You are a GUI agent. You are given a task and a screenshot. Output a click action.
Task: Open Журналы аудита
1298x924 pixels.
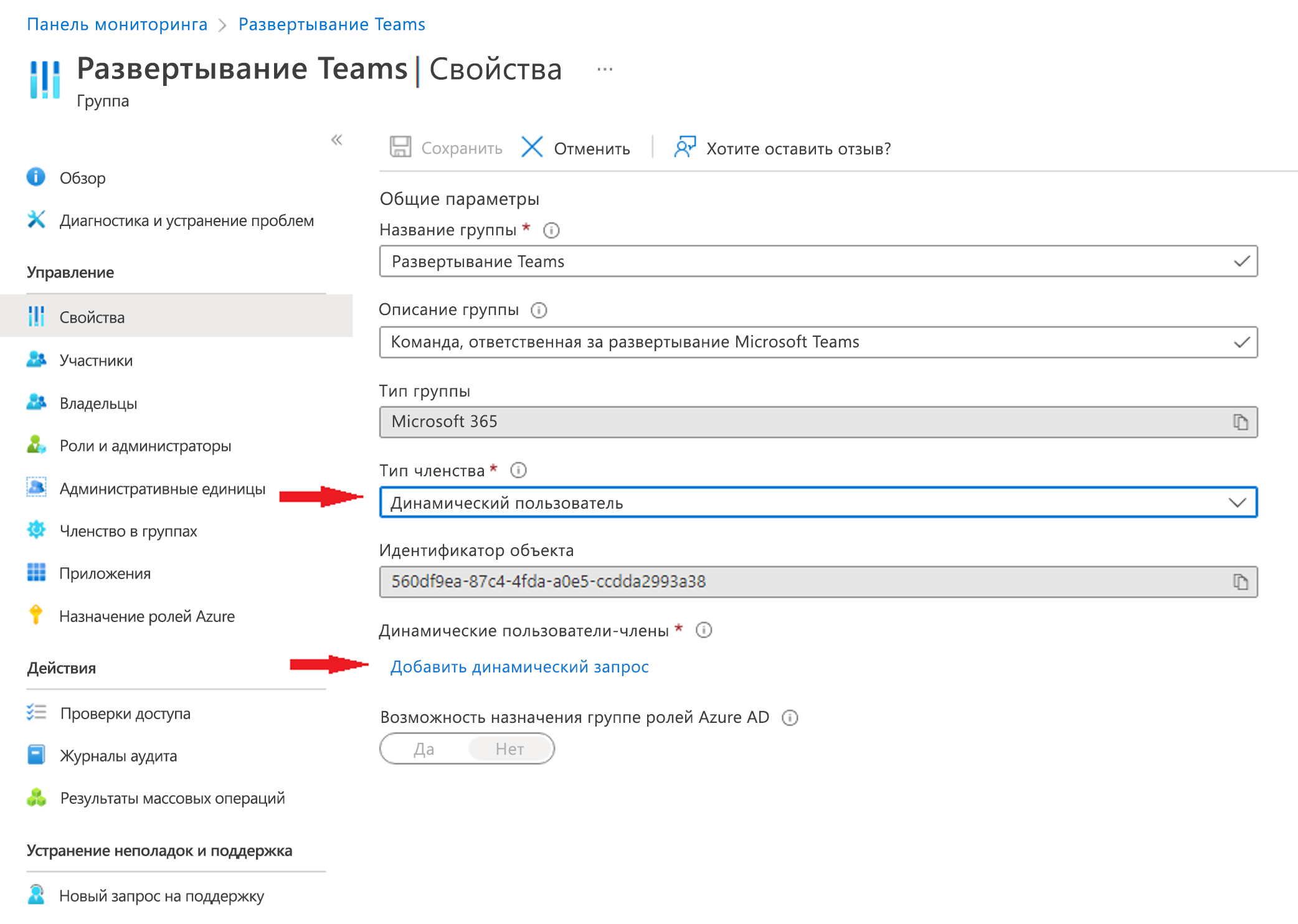click(118, 756)
